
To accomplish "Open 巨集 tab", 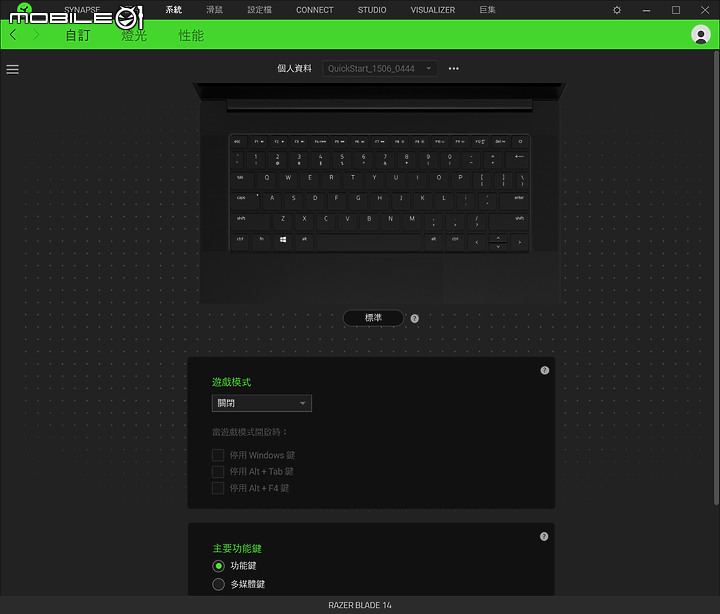I will click(487, 10).
